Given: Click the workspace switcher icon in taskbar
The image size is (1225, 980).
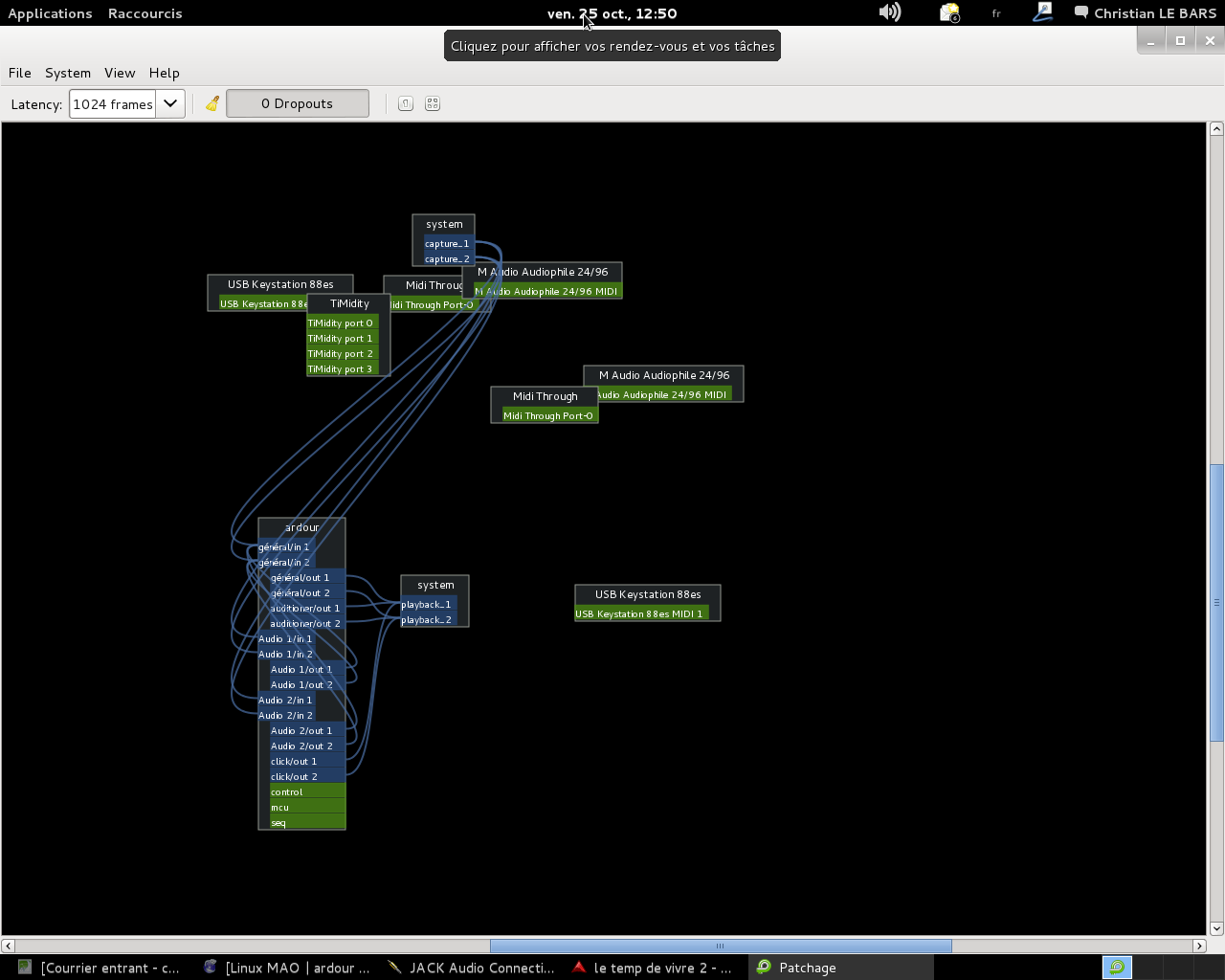Looking at the screenshot, I should tap(1117, 968).
